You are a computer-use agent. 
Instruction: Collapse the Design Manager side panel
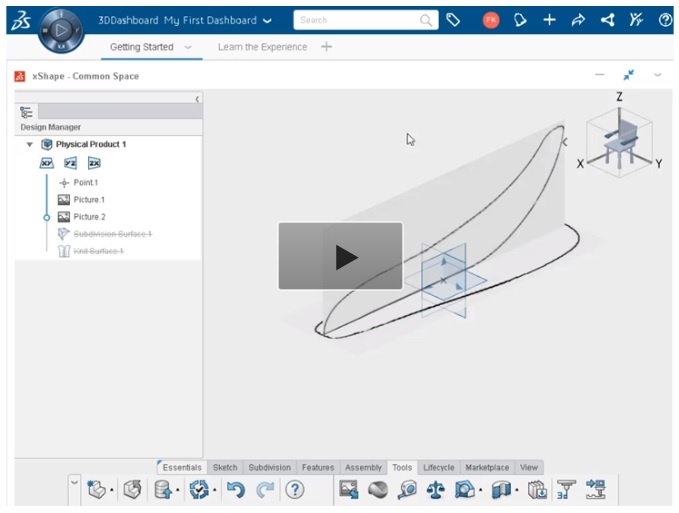(x=197, y=99)
